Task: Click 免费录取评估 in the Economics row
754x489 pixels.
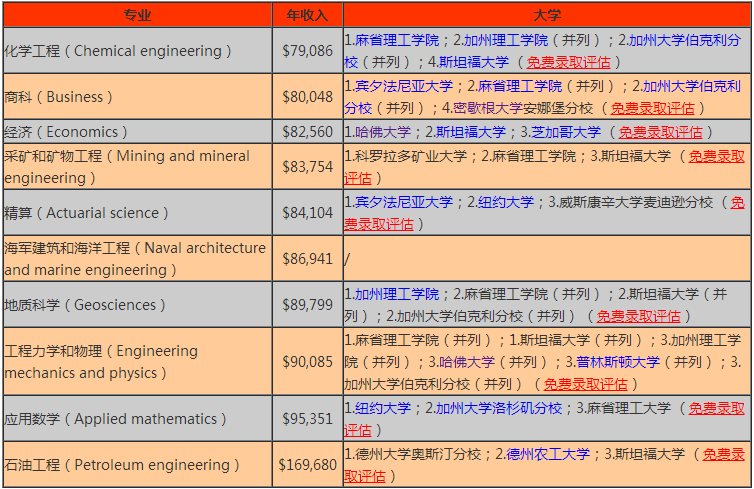Action: click(661, 132)
